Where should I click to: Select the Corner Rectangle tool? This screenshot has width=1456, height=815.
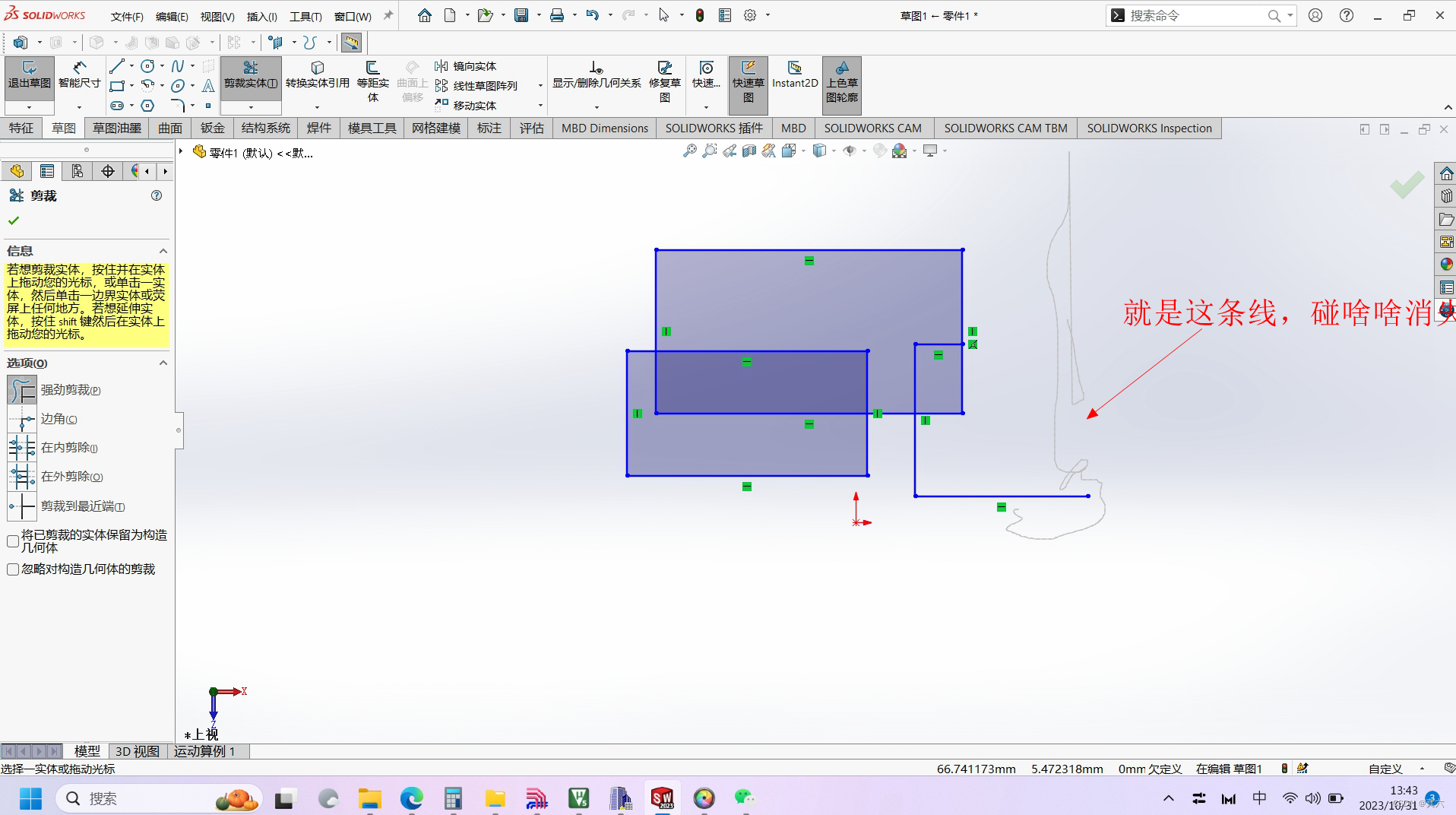point(116,86)
